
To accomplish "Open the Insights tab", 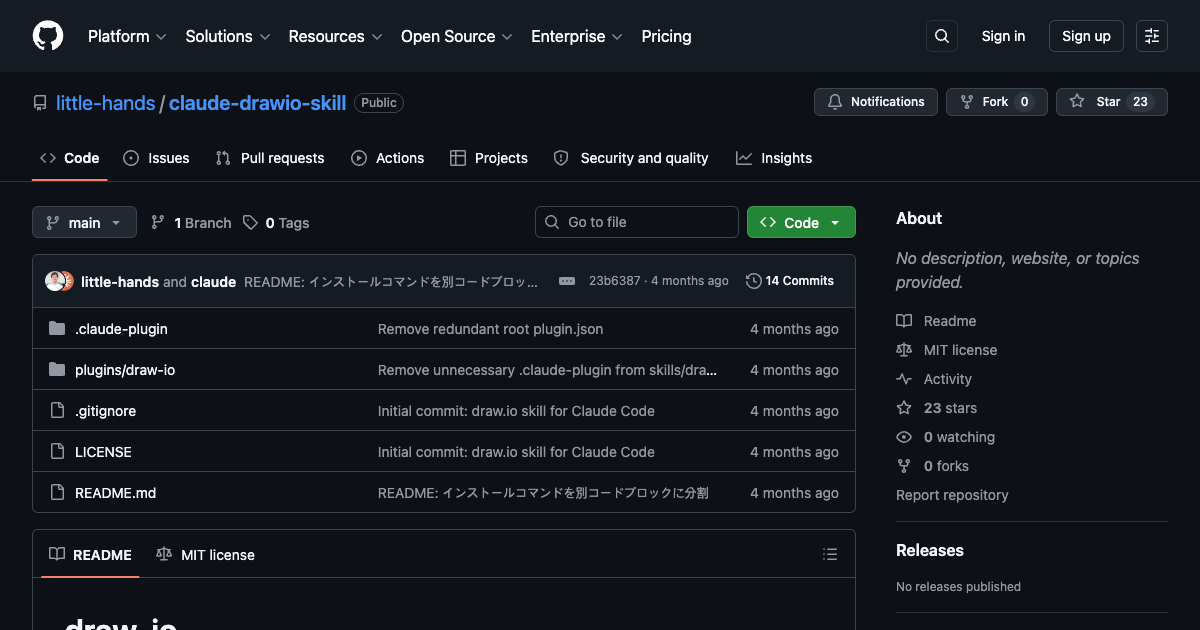I will pos(774,158).
